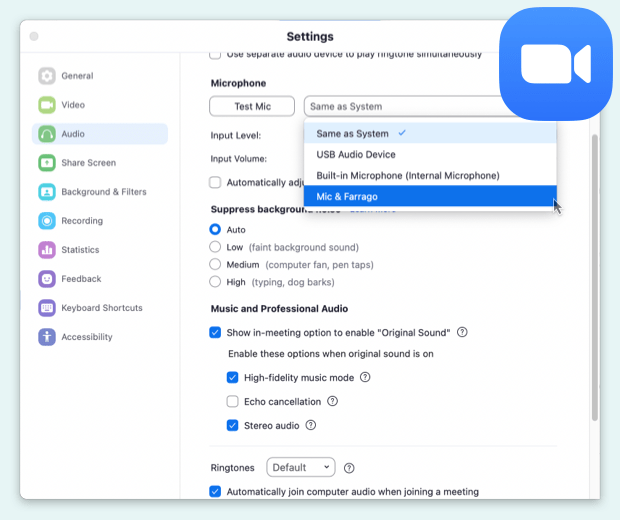
Task: Choose Built-in Microphone (Internal Microphone)
Action: [430, 175]
